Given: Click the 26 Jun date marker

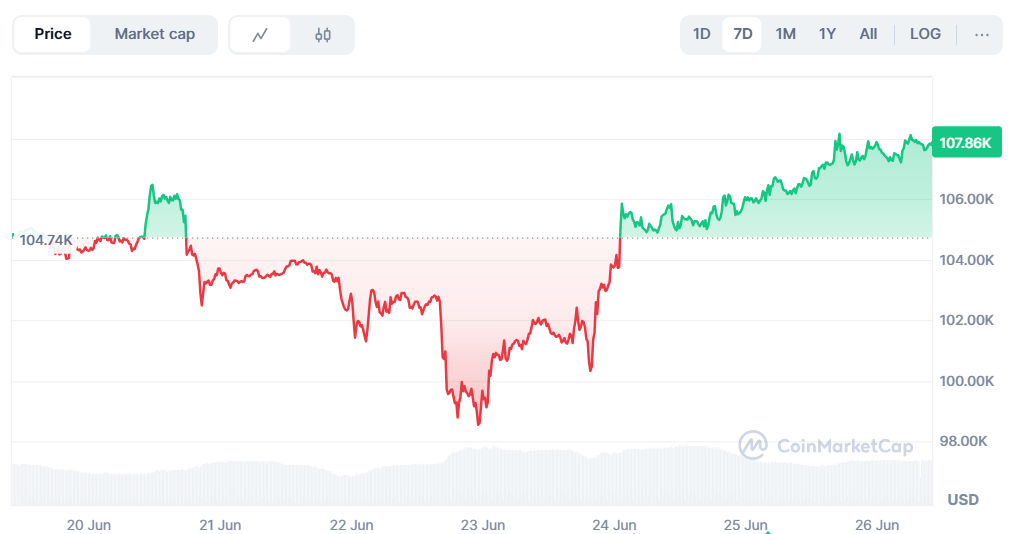Looking at the screenshot, I should pos(879,524).
